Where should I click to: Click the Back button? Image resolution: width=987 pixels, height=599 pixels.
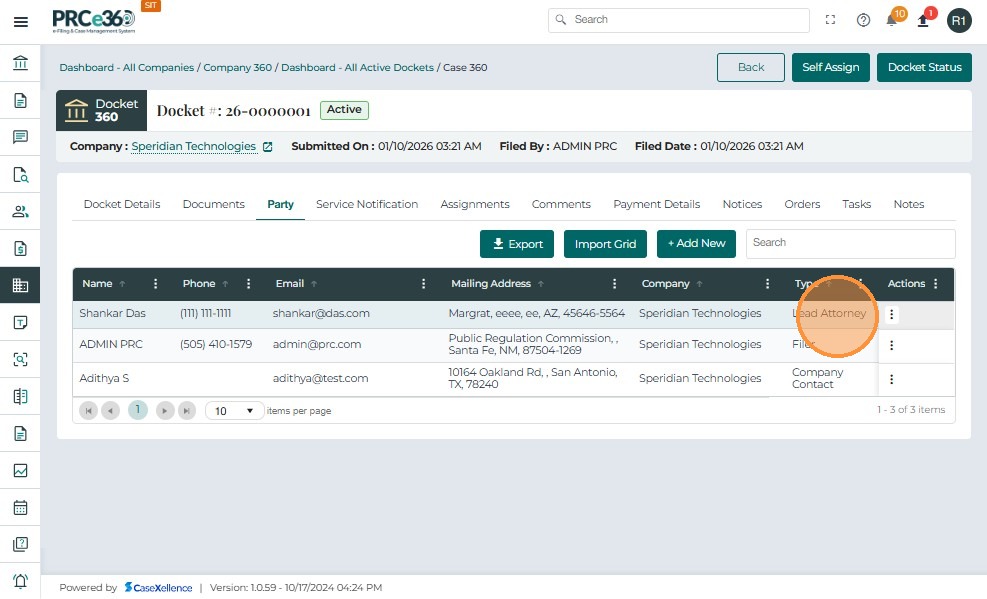tap(751, 67)
